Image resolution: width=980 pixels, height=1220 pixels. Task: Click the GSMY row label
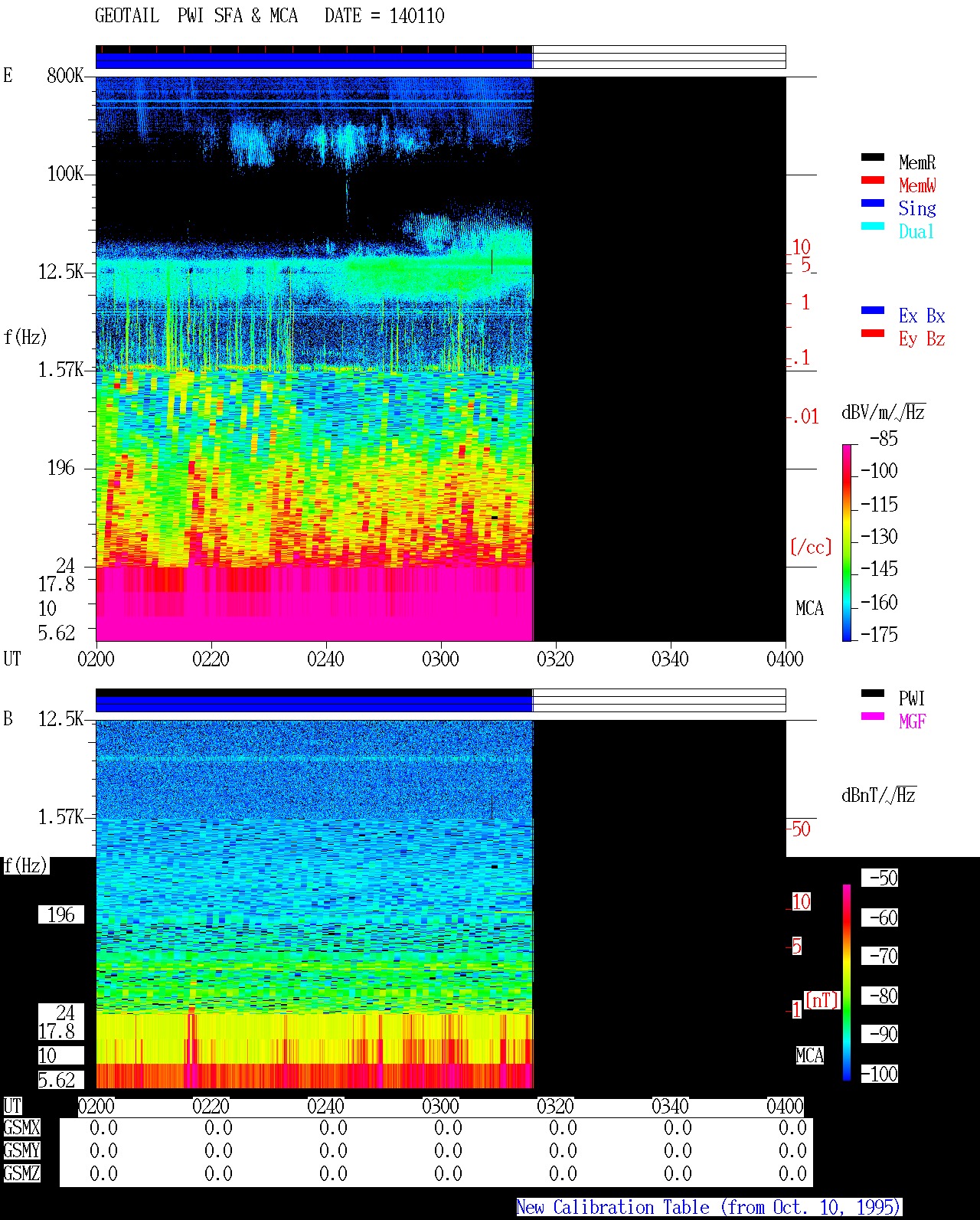point(21,1150)
